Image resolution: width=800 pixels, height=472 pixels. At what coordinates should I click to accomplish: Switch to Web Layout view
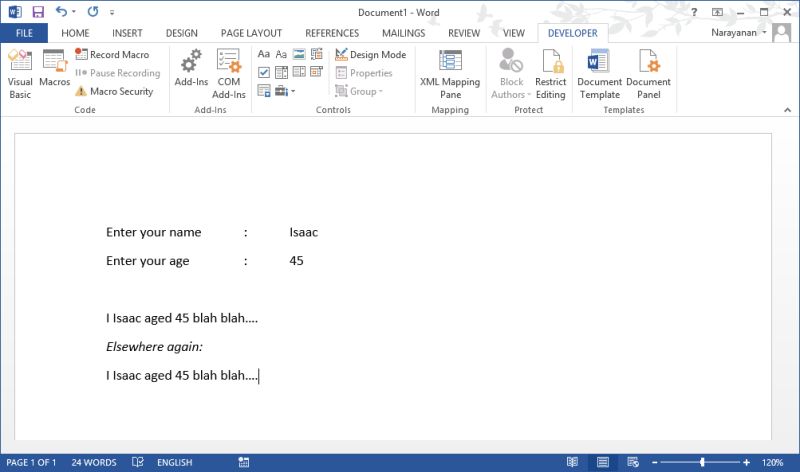coord(633,462)
